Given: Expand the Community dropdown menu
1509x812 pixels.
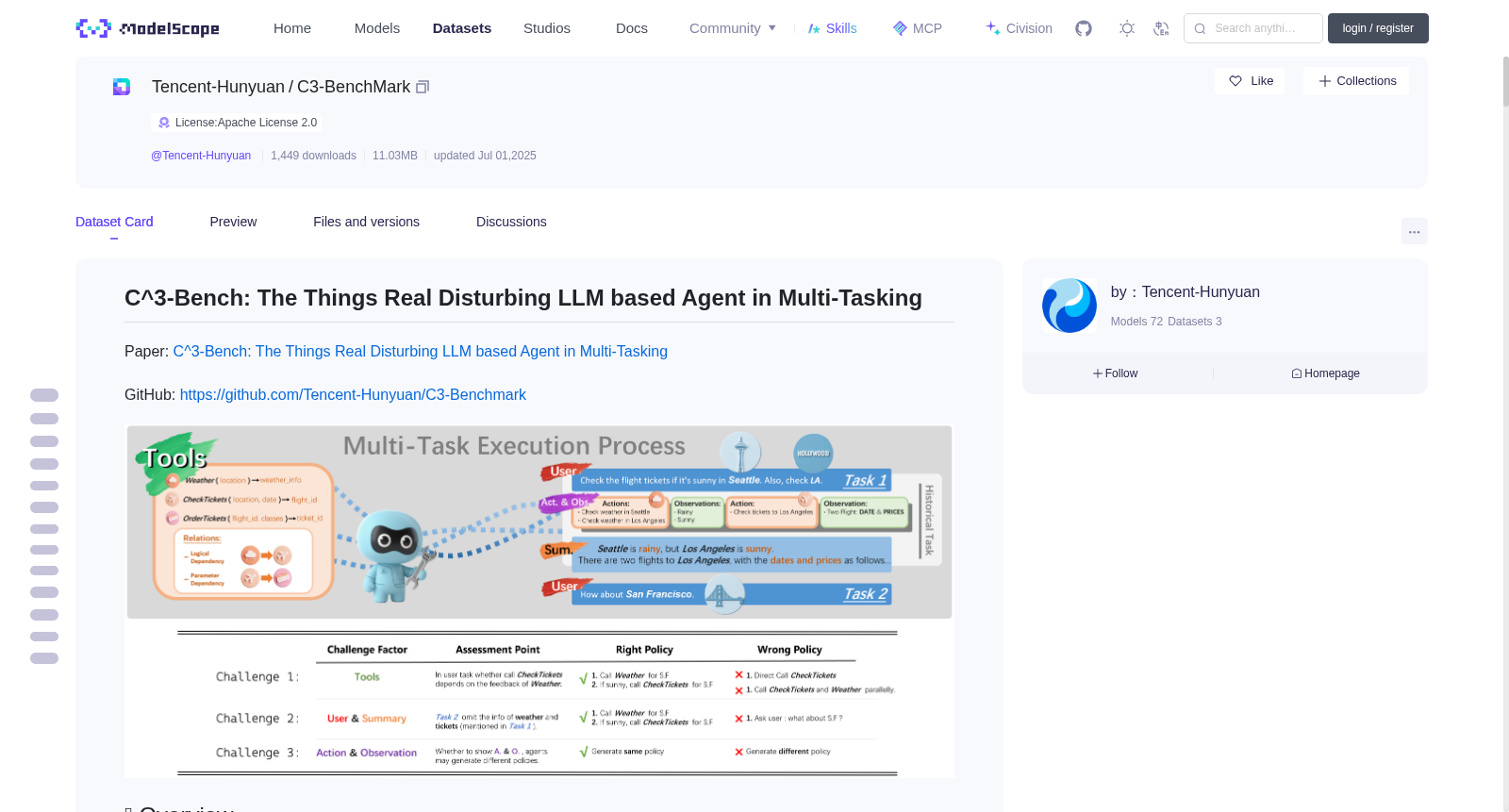Looking at the screenshot, I should (733, 28).
